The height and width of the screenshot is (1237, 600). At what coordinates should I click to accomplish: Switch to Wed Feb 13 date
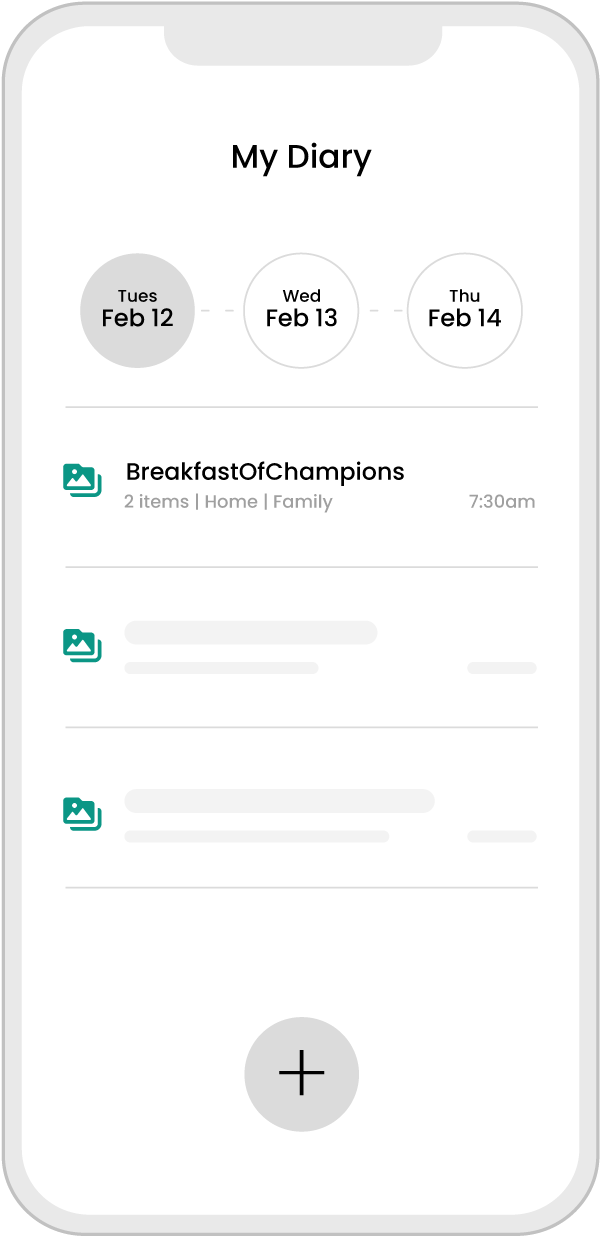coord(301,310)
